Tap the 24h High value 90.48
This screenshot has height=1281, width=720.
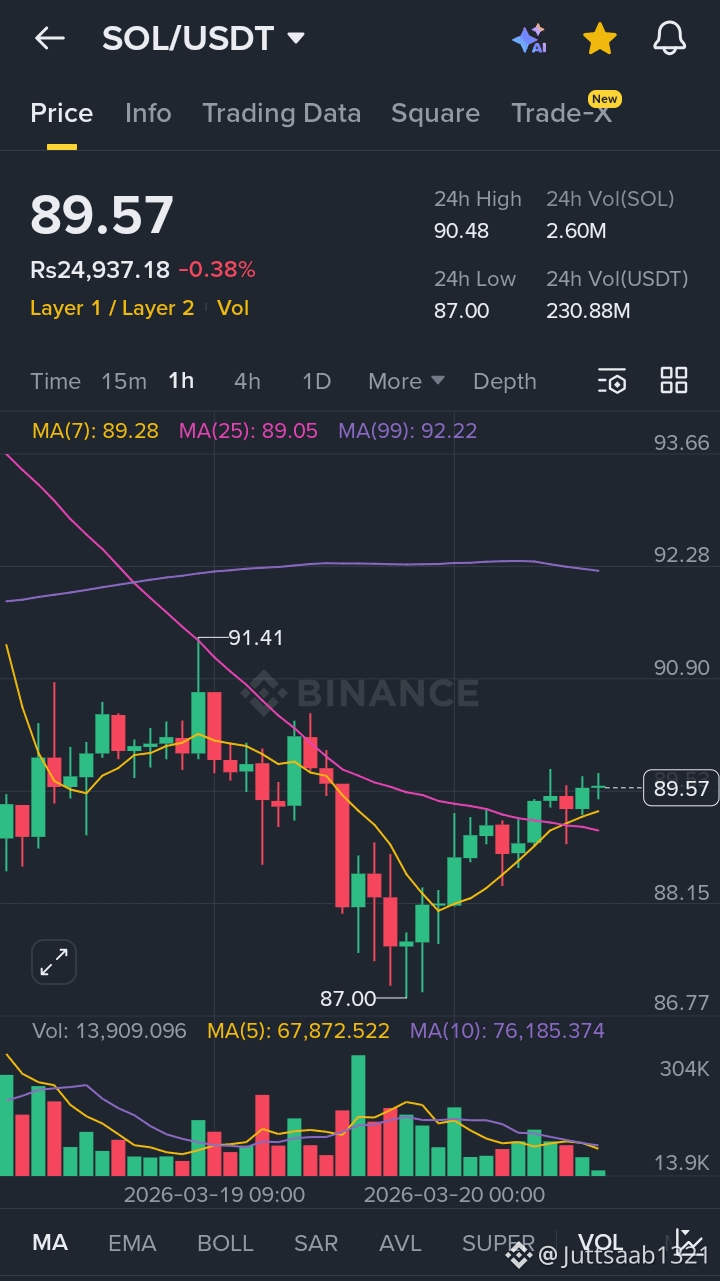[x=461, y=231]
